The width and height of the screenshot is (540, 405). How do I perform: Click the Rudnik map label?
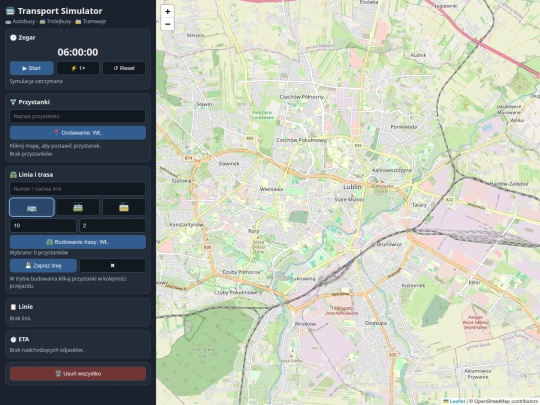[418, 55]
